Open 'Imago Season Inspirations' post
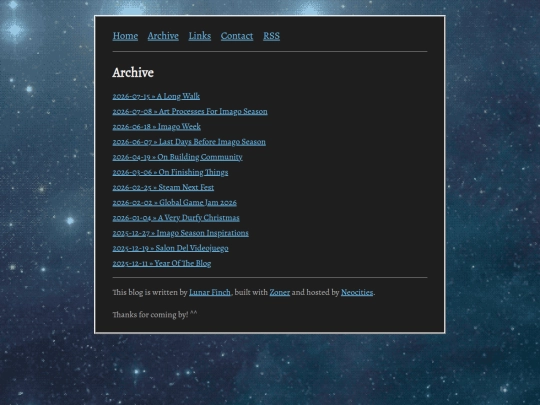 pos(180,233)
